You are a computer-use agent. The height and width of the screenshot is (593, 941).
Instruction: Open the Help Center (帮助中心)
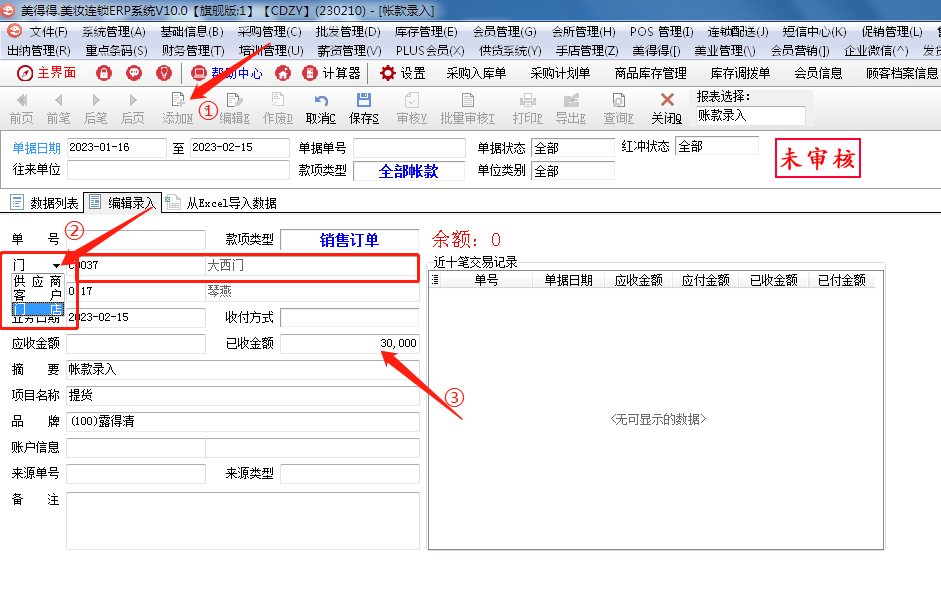pyautogui.click(x=227, y=73)
